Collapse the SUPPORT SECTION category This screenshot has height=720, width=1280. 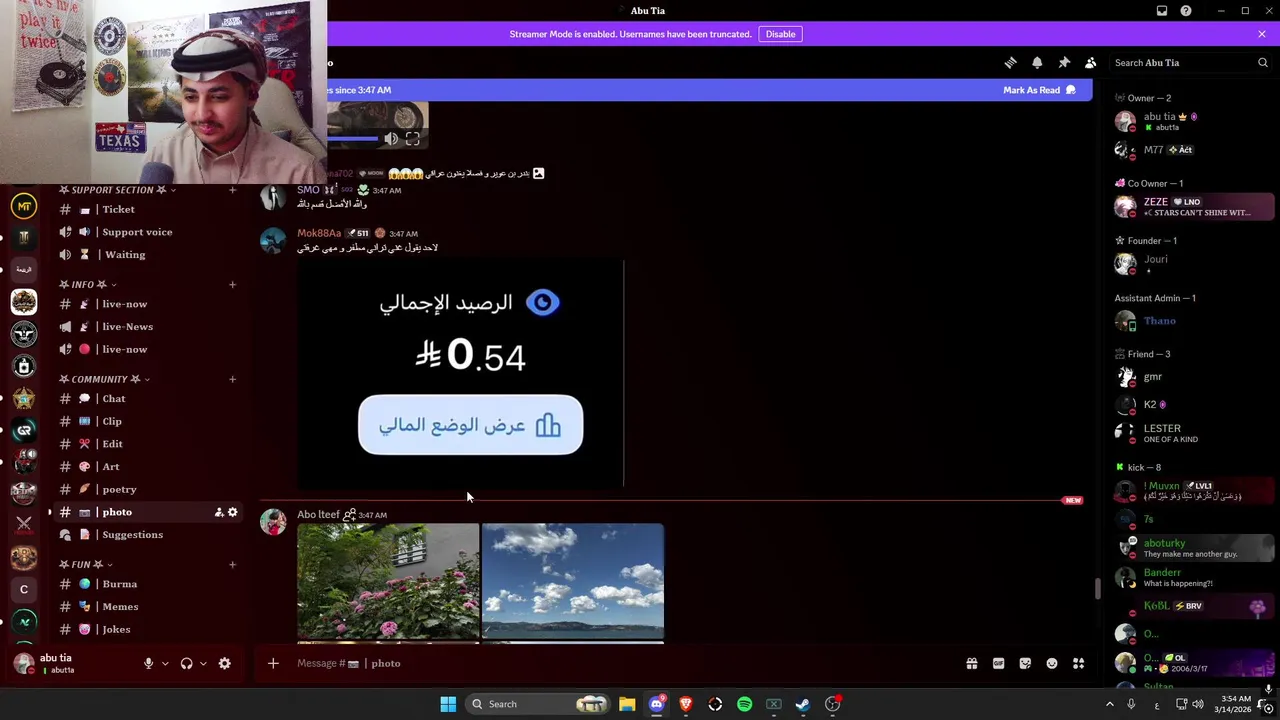pyautogui.click(x=117, y=190)
